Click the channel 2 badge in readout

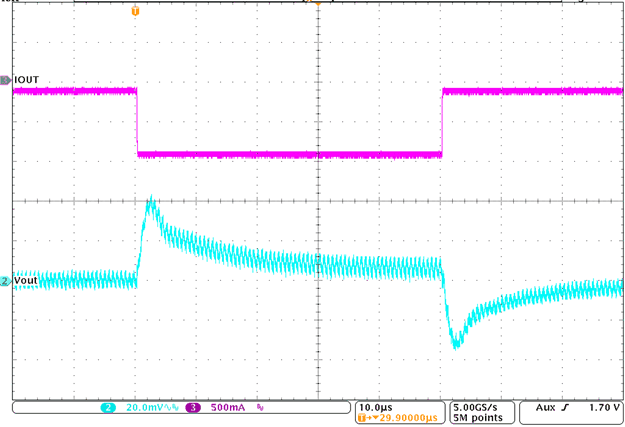click(x=106, y=409)
